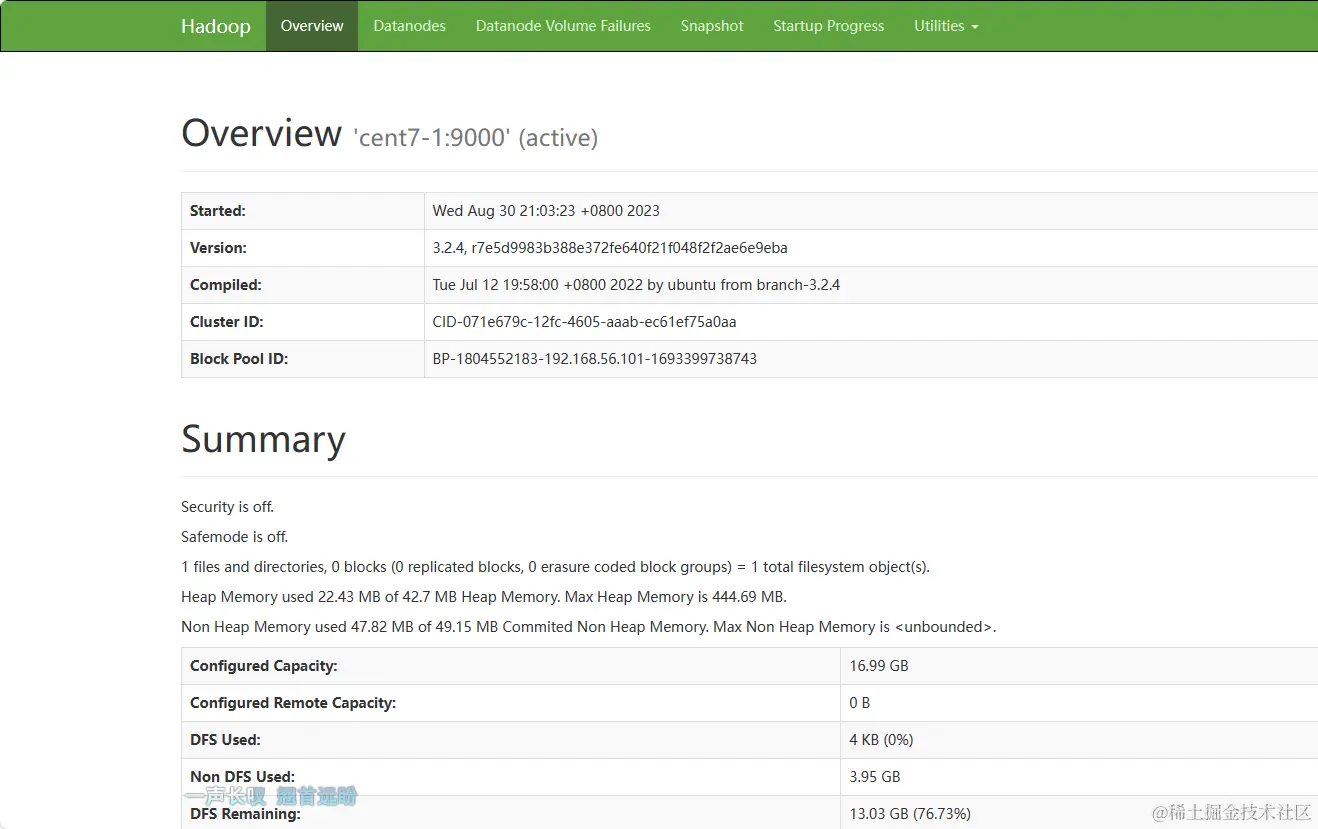Click the Heap Memory used line

[x=484, y=597]
